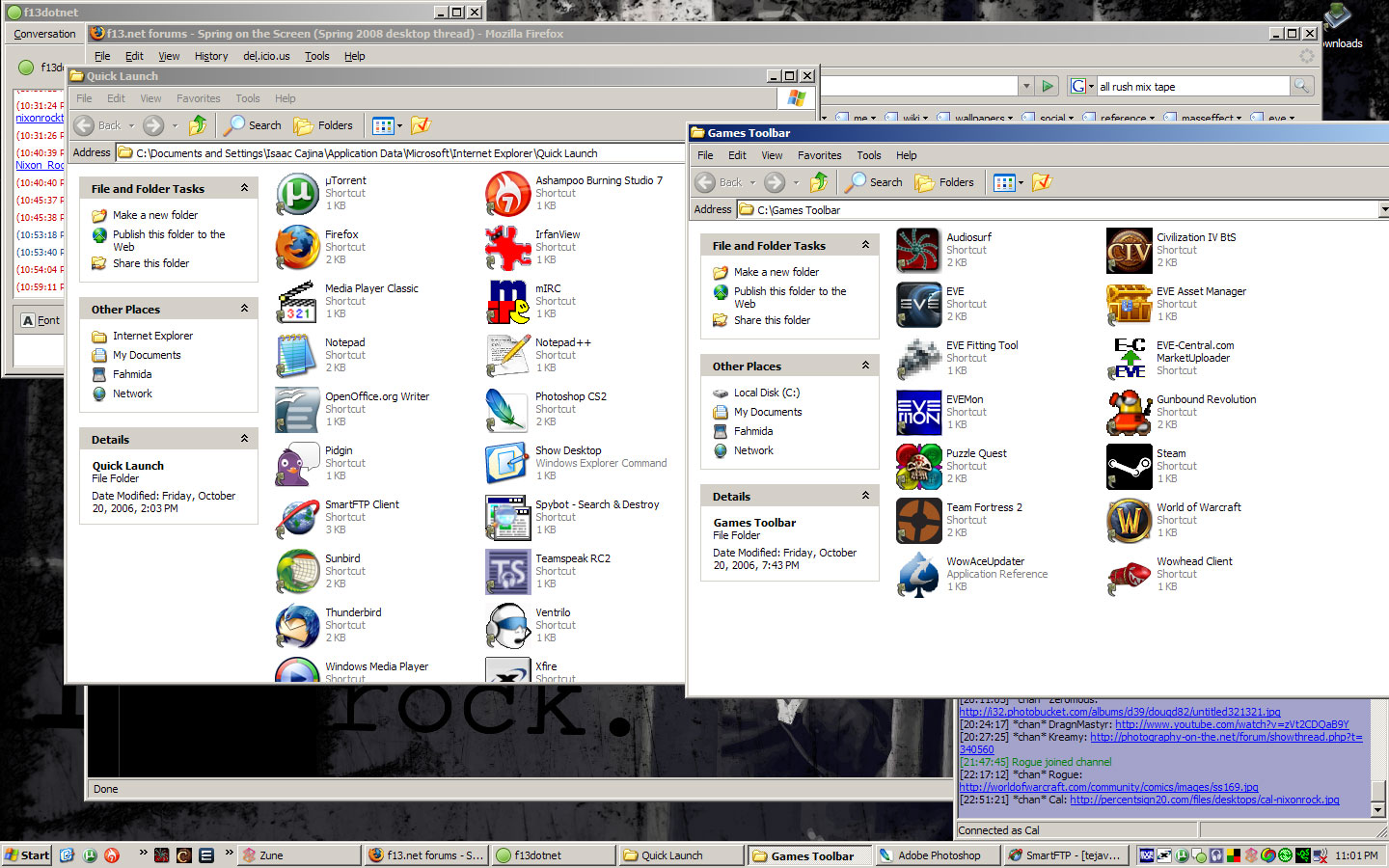This screenshot has height=868, width=1389.
Task: Select the mIRC shortcut icon
Action: (x=508, y=301)
